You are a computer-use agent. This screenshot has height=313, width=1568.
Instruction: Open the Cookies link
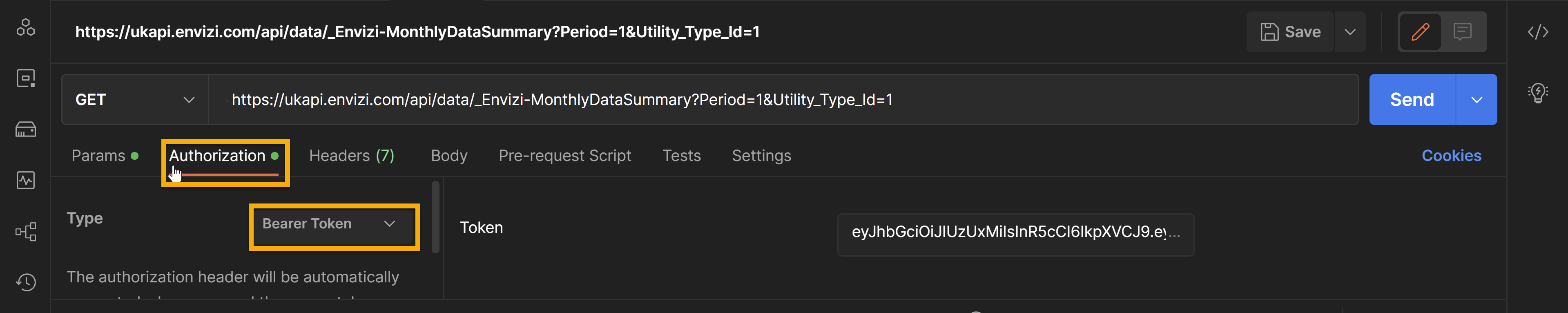click(x=1451, y=156)
